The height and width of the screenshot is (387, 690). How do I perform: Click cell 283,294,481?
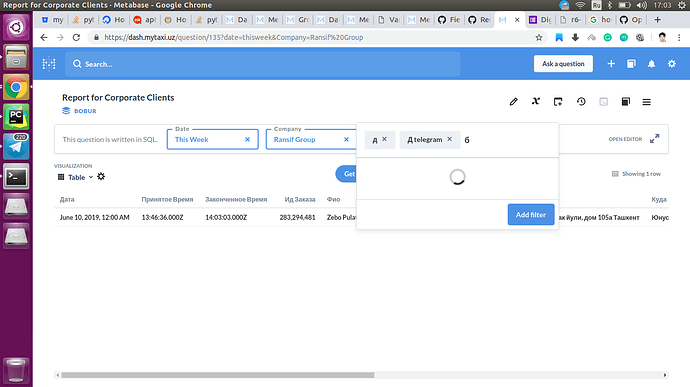click(297, 217)
